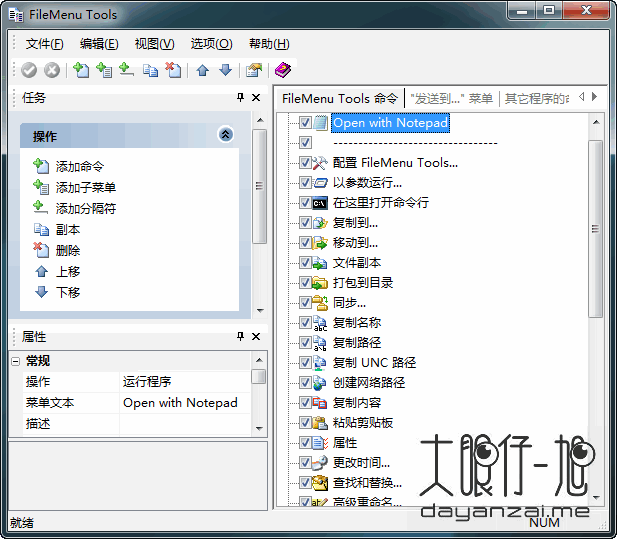The height and width of the screenshot is (539, 617).
Task: Click the 下移 arrow icon in the task panel
Action: [x=41, y=292]
